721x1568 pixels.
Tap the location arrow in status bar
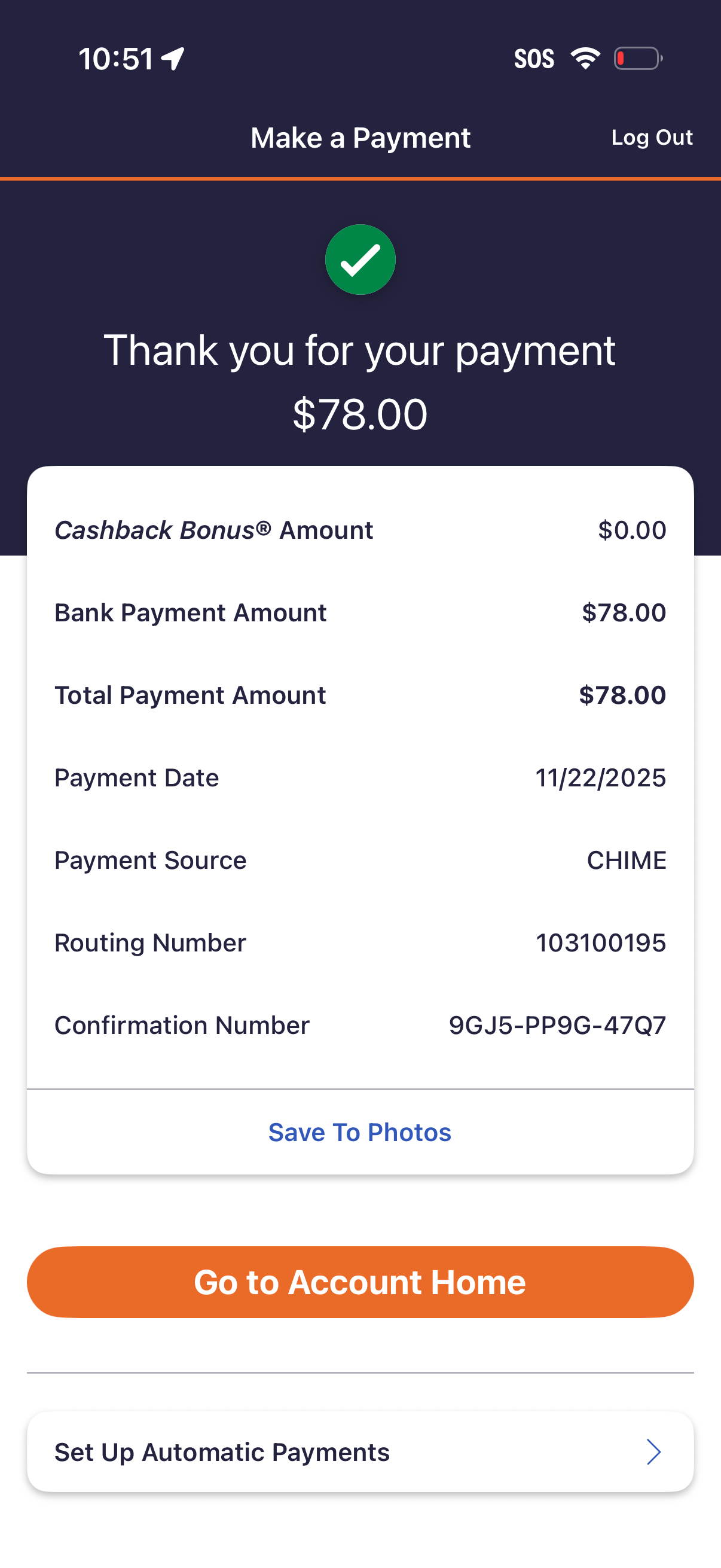coord(173,59)
